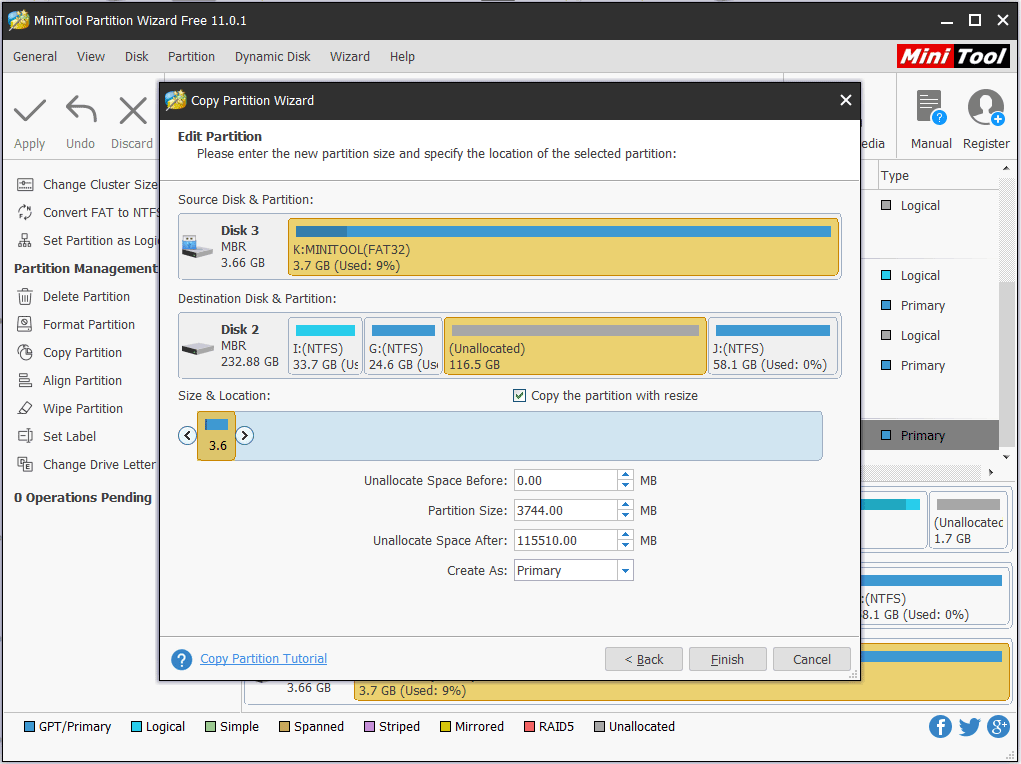Select Set Partition as Logical icon

click(25, 240)
